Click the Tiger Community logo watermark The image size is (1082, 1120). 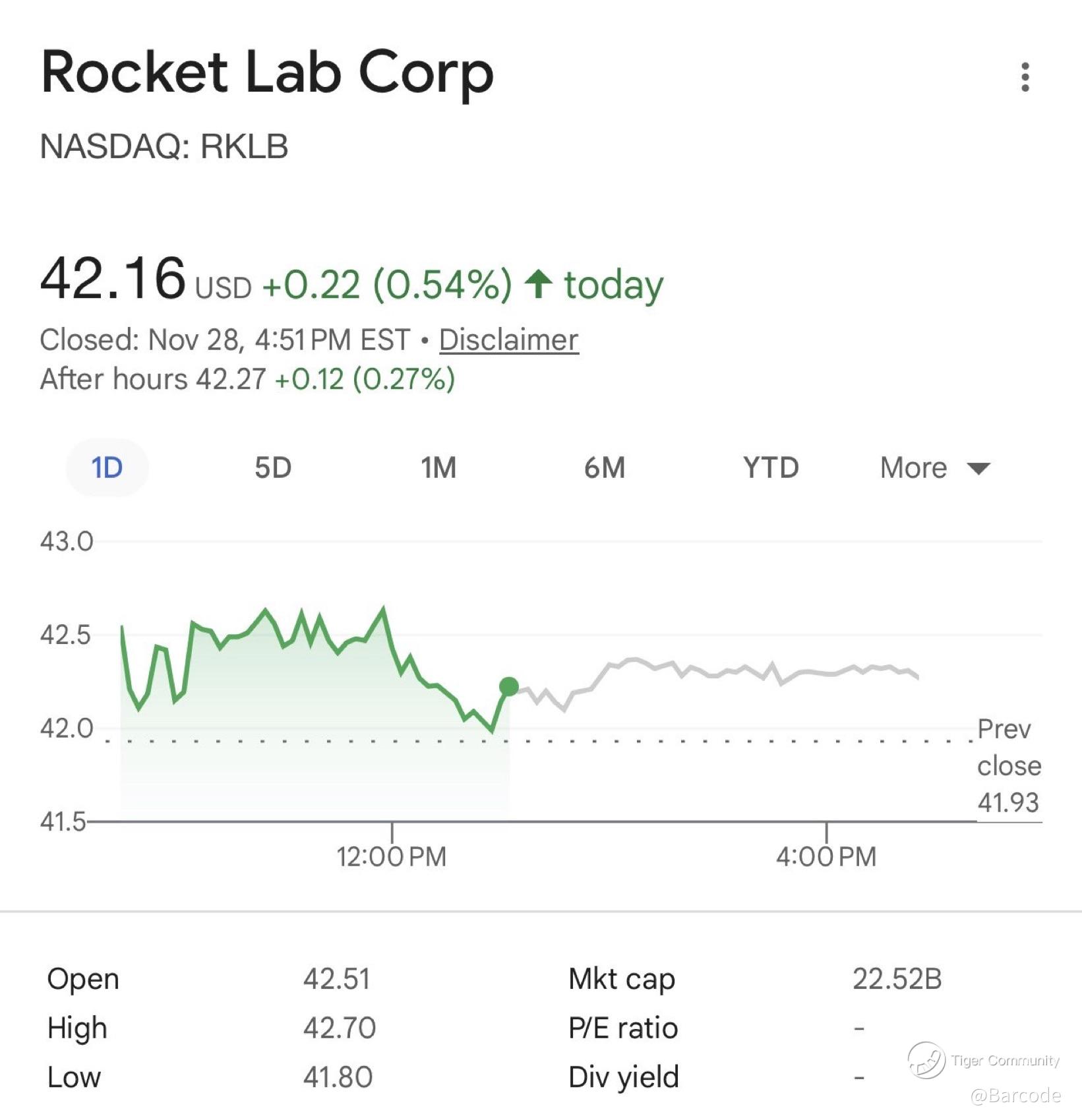pos(926,1061)
